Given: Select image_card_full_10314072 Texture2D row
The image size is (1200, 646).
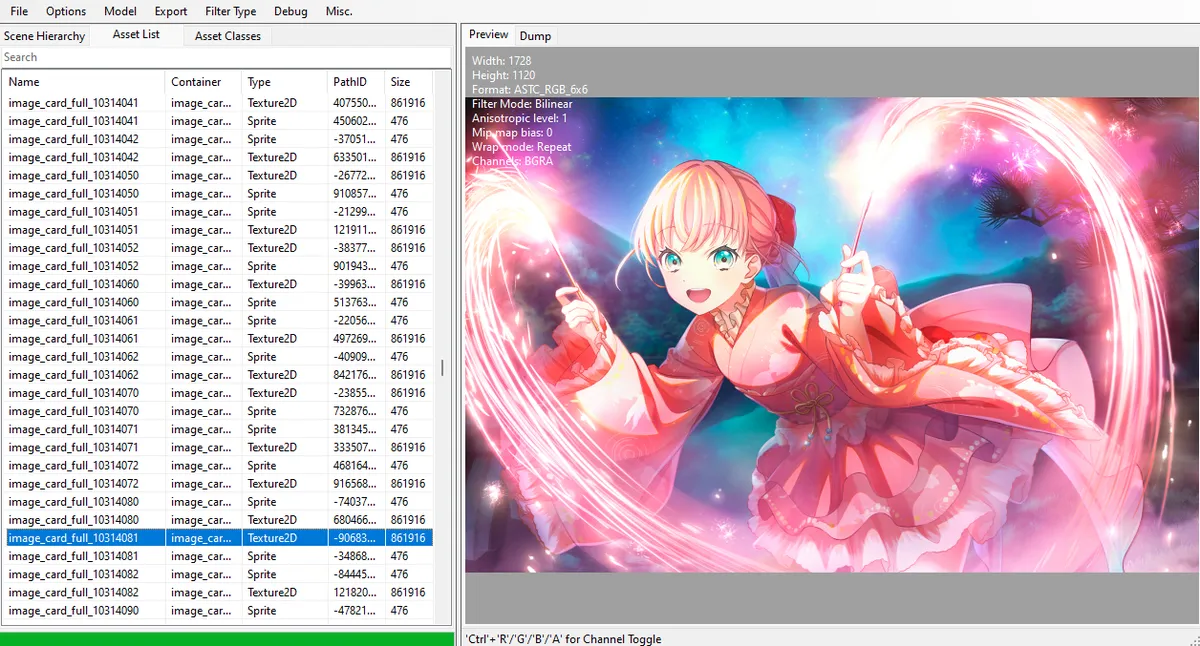Looking at the screenshot, I should pyautogui.click(x=218, y=483).
